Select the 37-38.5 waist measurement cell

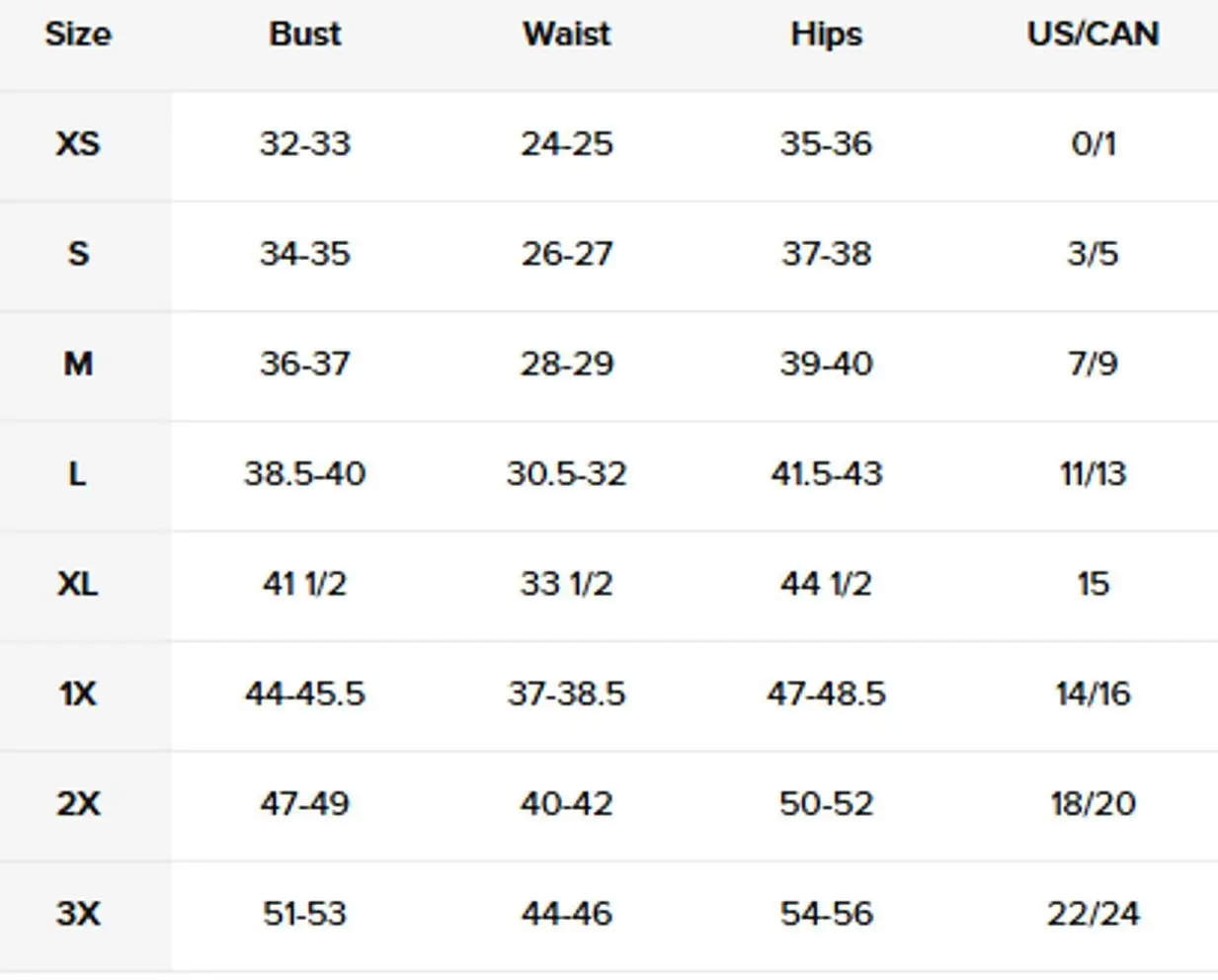(566, 694)
